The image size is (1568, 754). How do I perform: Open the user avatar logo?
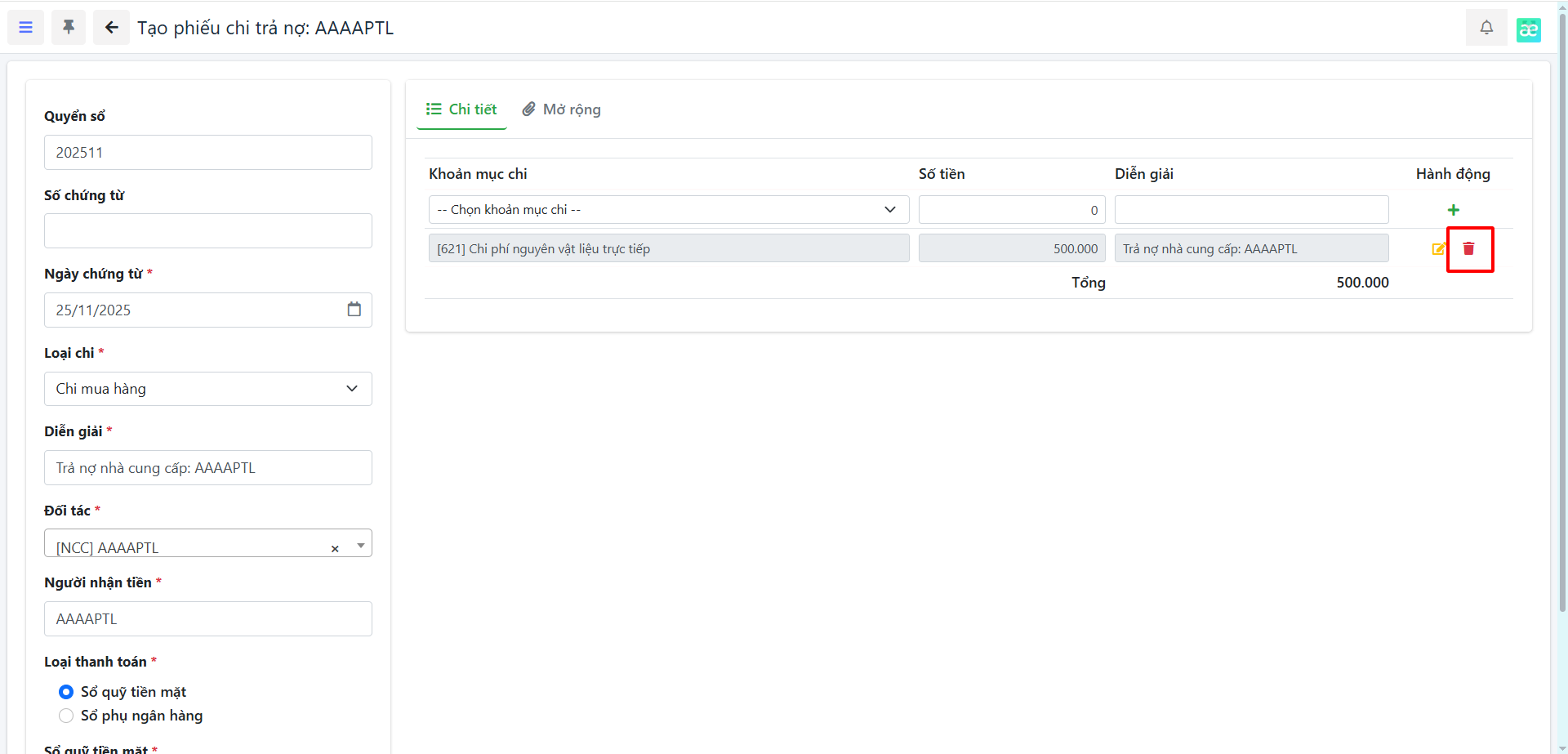pyautogui.click(x=1528, y=29)
